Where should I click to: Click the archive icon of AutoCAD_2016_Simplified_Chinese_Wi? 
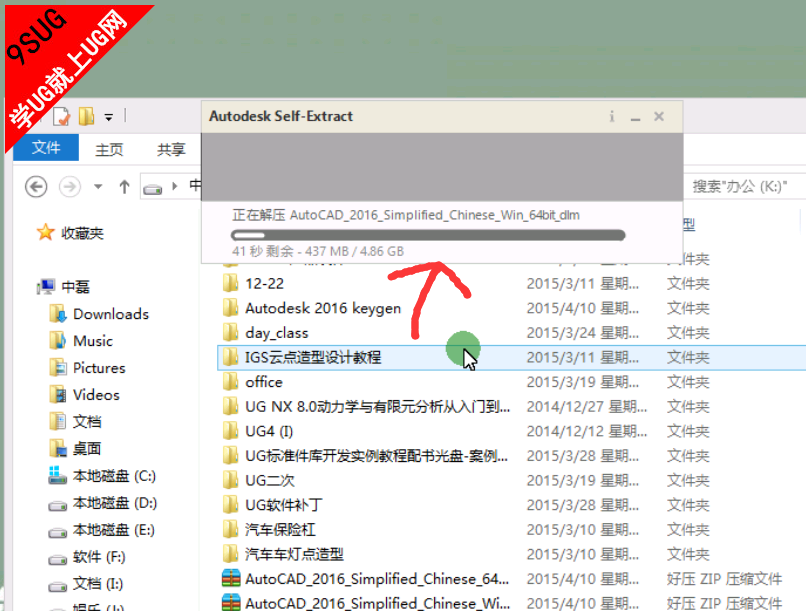[x=231, y=603]
